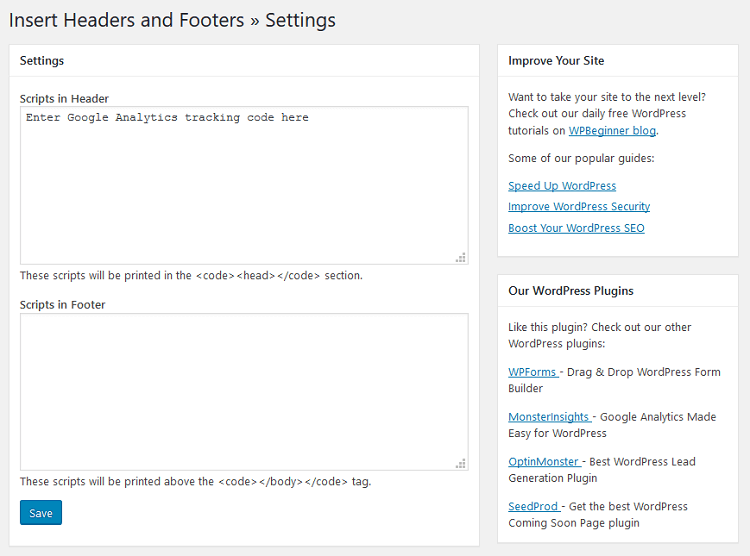
Task: Open the Boost Your WordPress SEO guide
Action: tap(576, 228)
